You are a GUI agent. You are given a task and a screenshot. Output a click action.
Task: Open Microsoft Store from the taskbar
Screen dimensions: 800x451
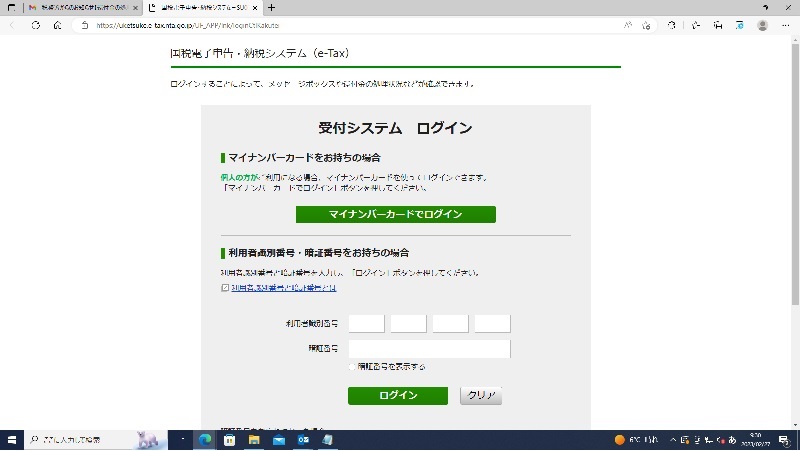pos(230,440)
